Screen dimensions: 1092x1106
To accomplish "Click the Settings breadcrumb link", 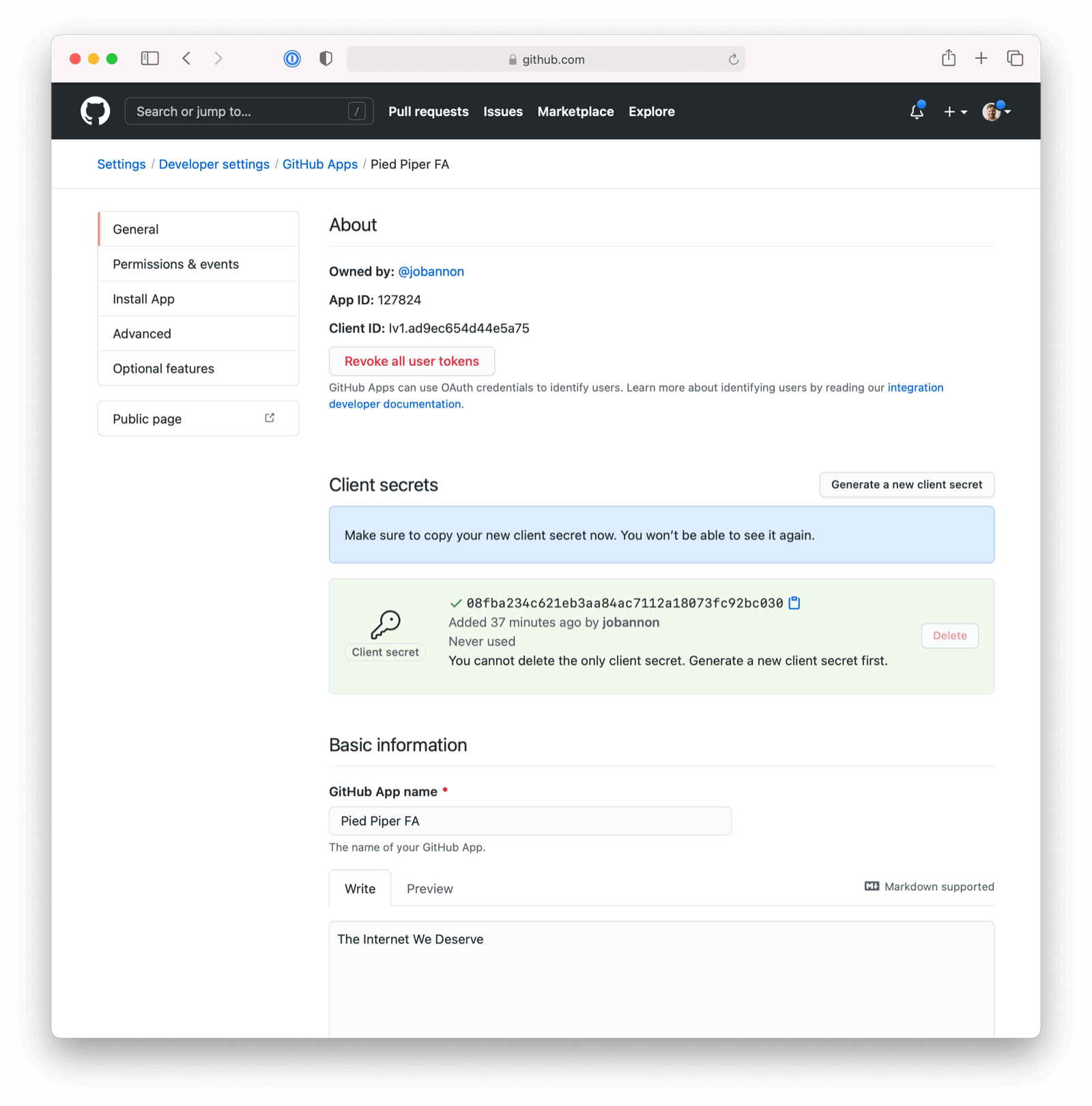I will coord(121,165).
